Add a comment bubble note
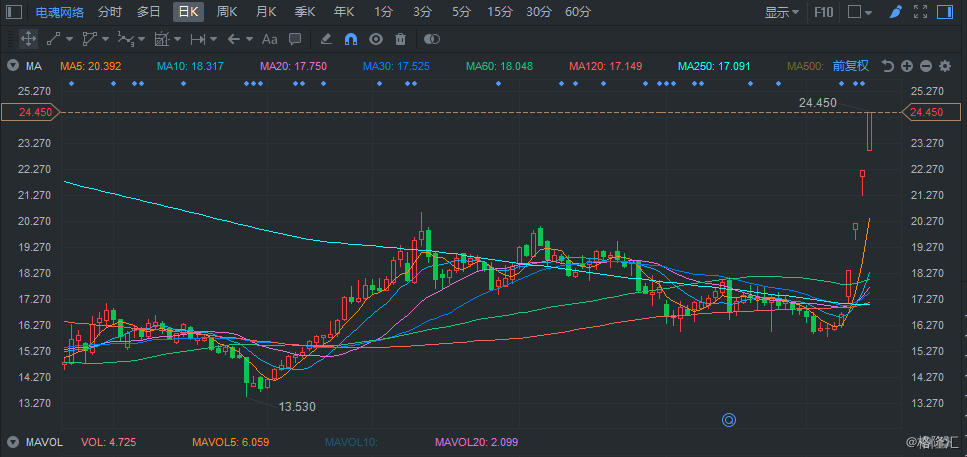Viewport: 967px width, 457px height. [295, 39]
